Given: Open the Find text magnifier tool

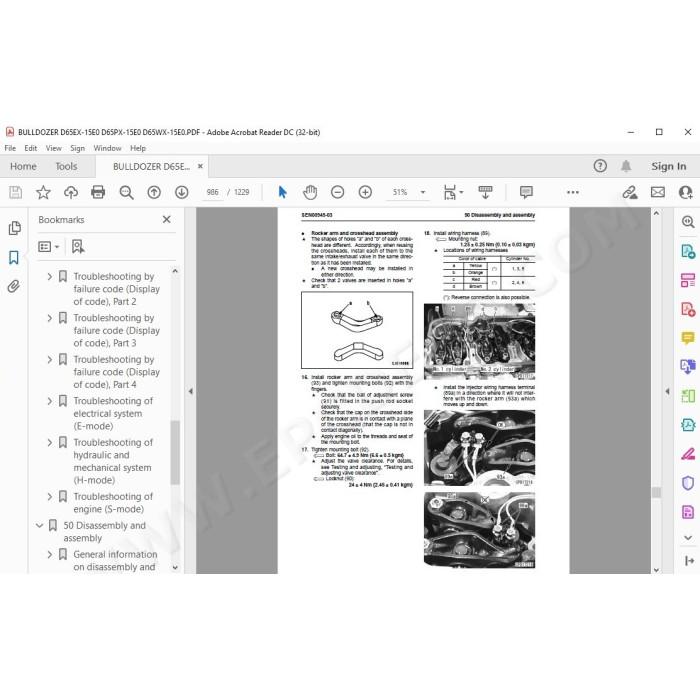Looking at the screenshot, I should click(126, 192).
